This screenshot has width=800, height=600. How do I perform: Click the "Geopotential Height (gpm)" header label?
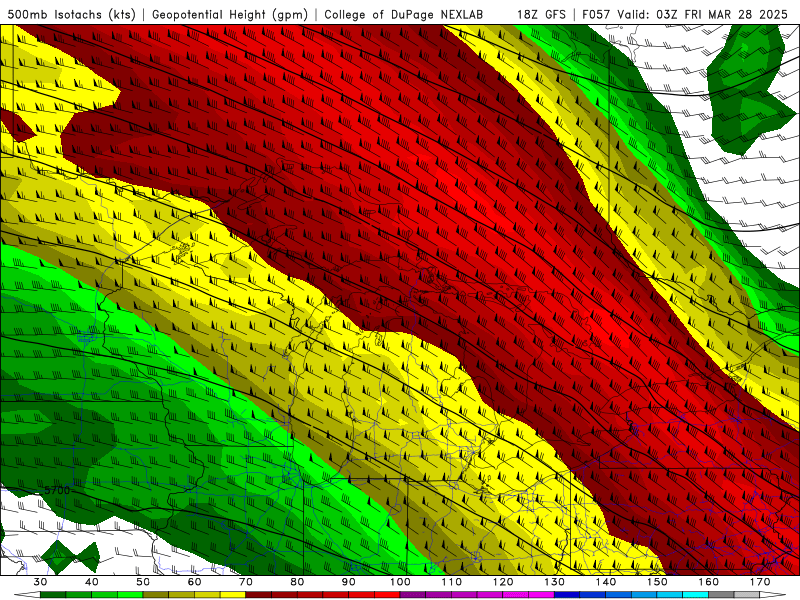point(230,15)
